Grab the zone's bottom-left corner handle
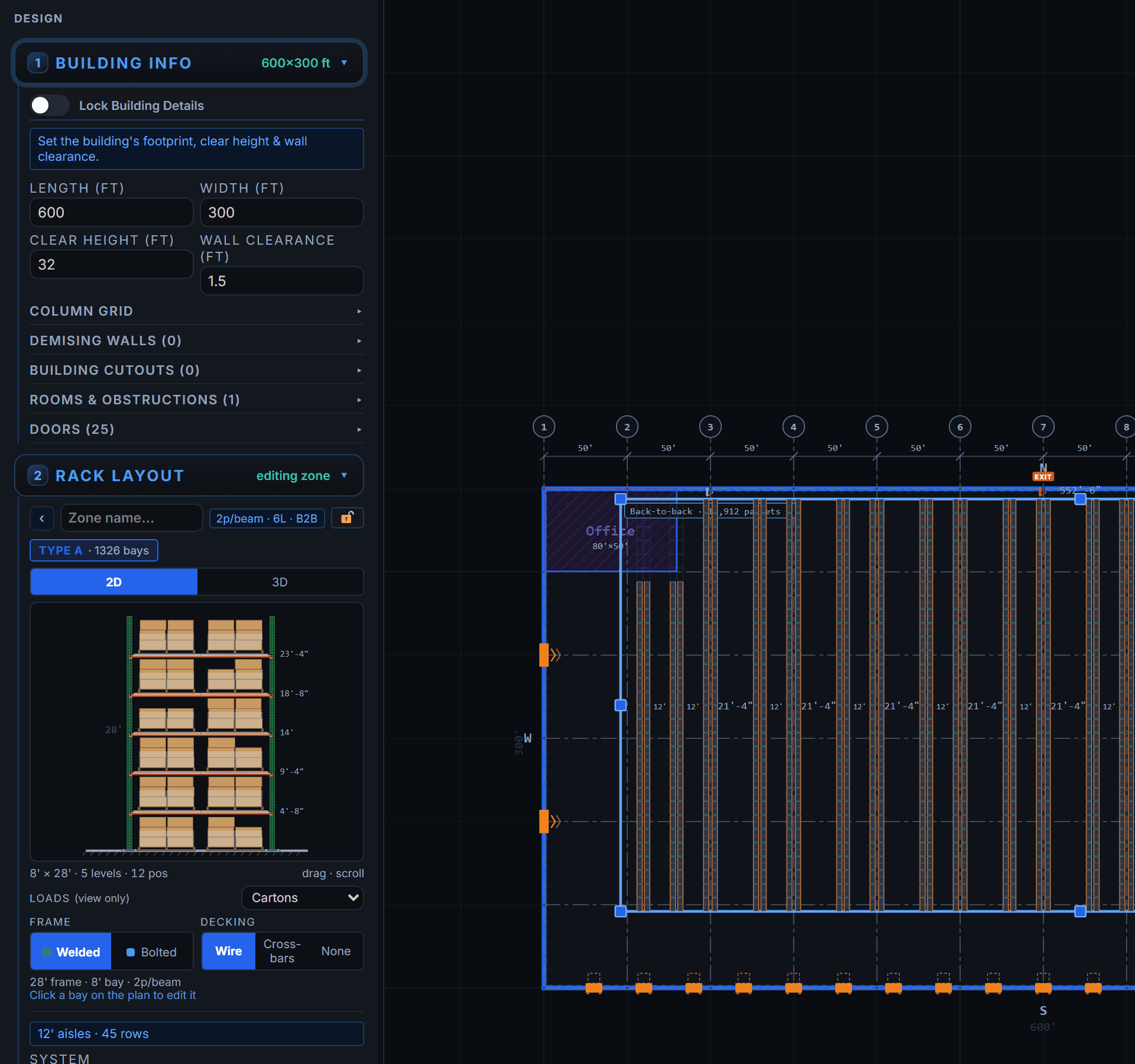 point(621,911)
